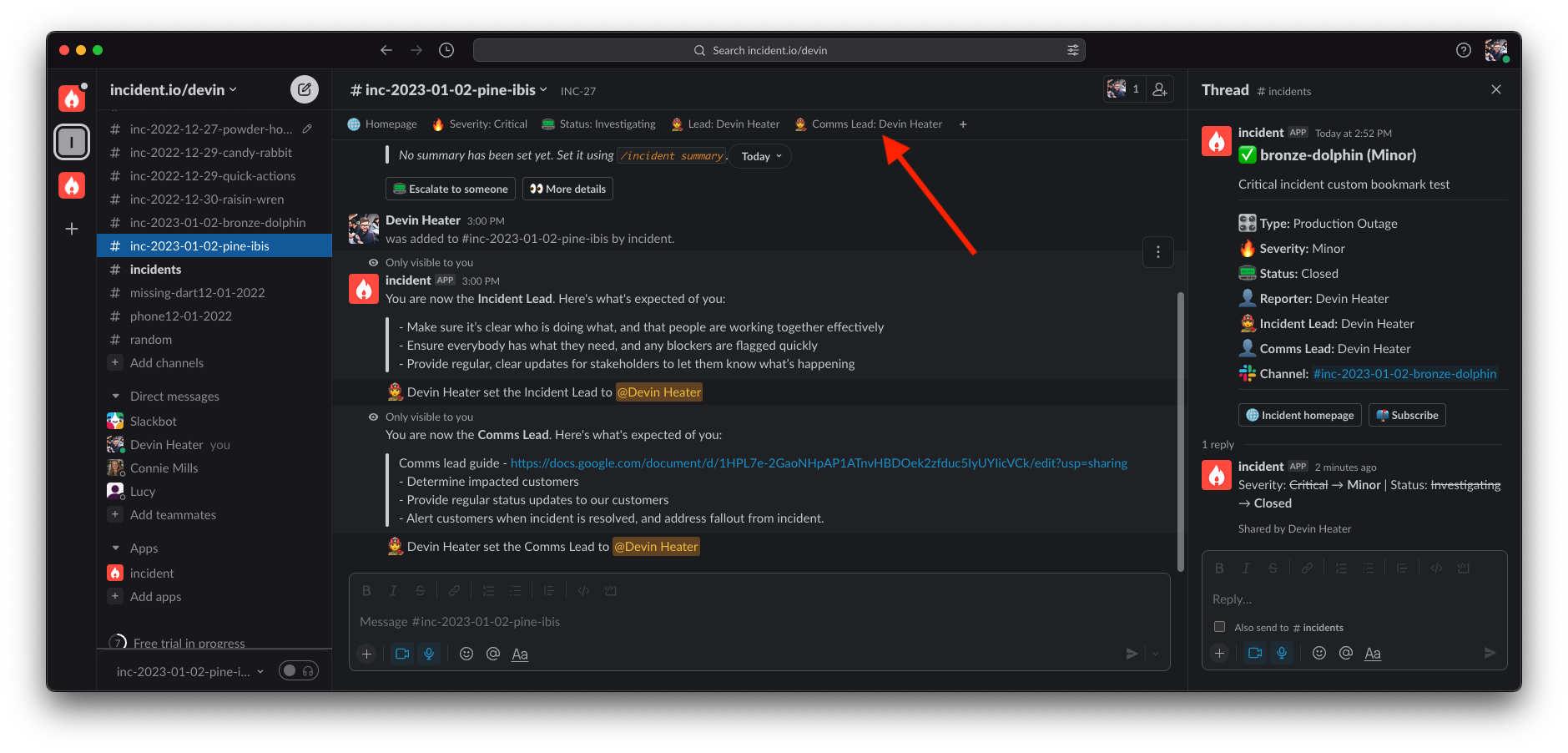Open the Homepage bookmark
1568x753 pixels.
[382, 124]
